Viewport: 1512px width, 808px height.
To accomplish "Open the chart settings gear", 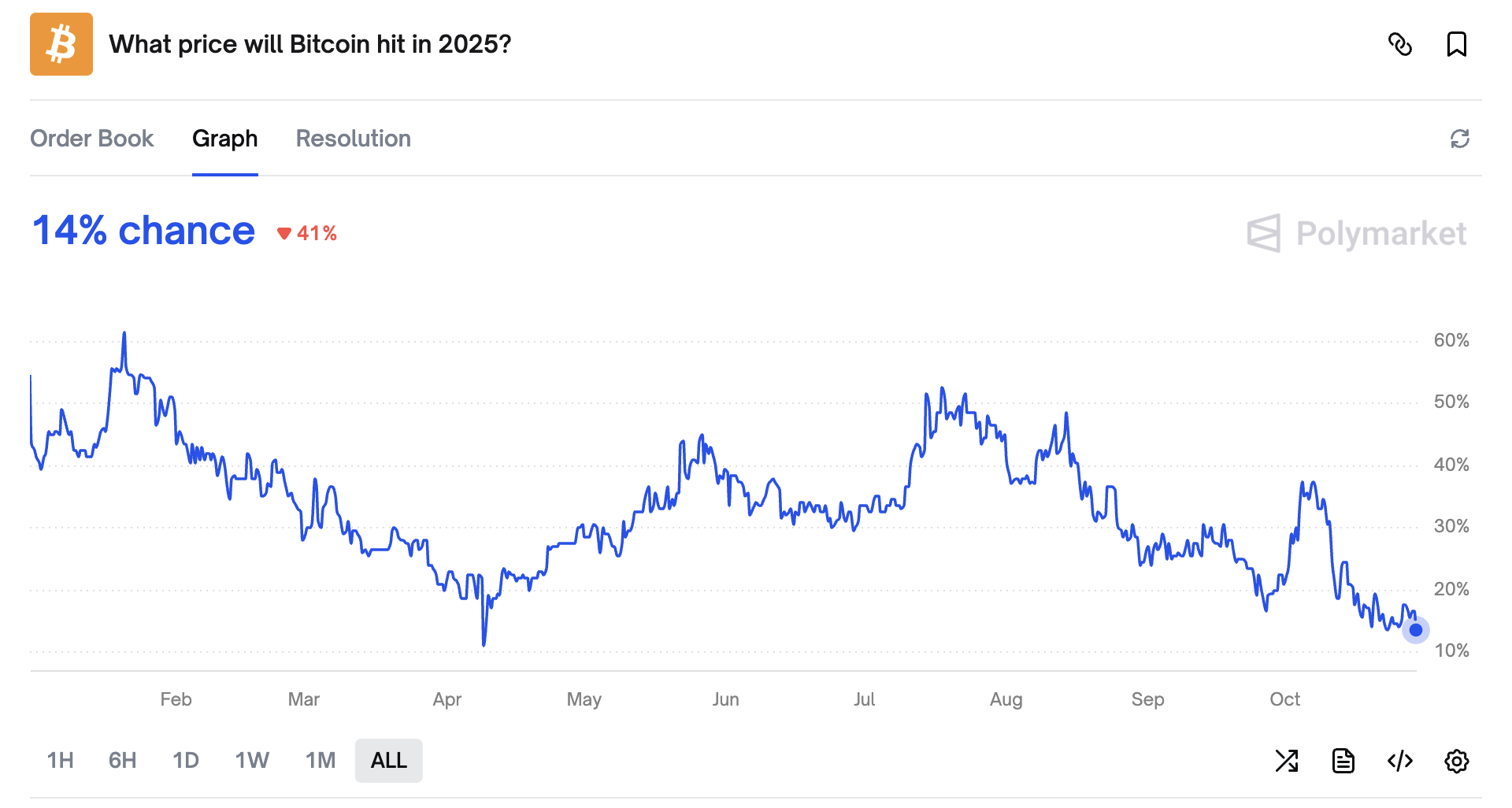I will pyautogui.click(x=1457, y=761).
